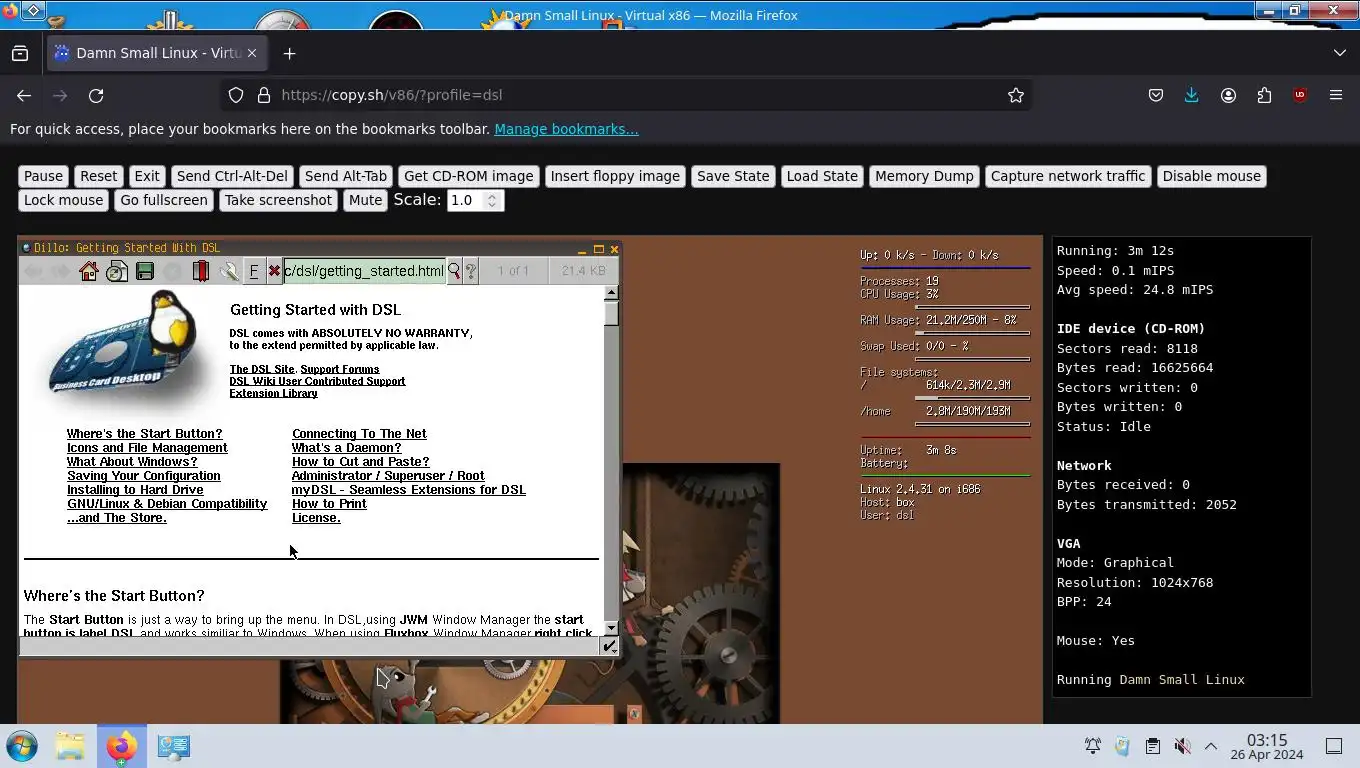Open How to Print link
1360x768 pixels.
329,504
